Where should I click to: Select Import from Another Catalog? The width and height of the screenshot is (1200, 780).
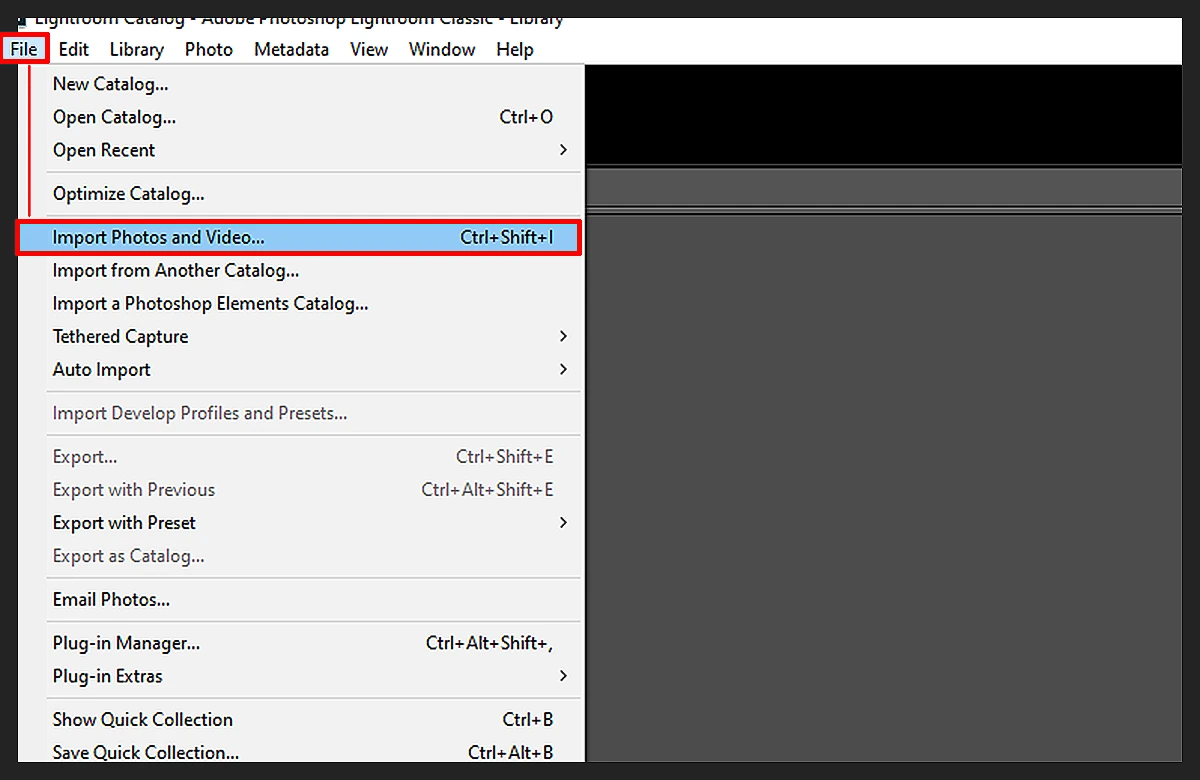point(175,271)
